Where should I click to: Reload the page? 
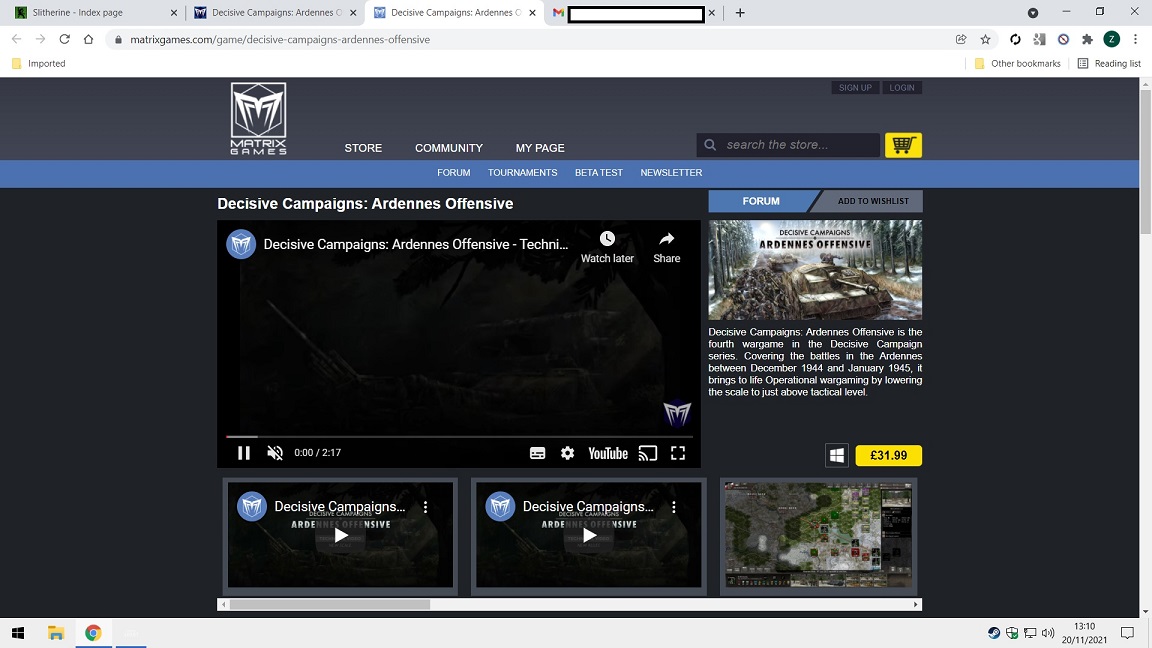[x=65, y=39]
